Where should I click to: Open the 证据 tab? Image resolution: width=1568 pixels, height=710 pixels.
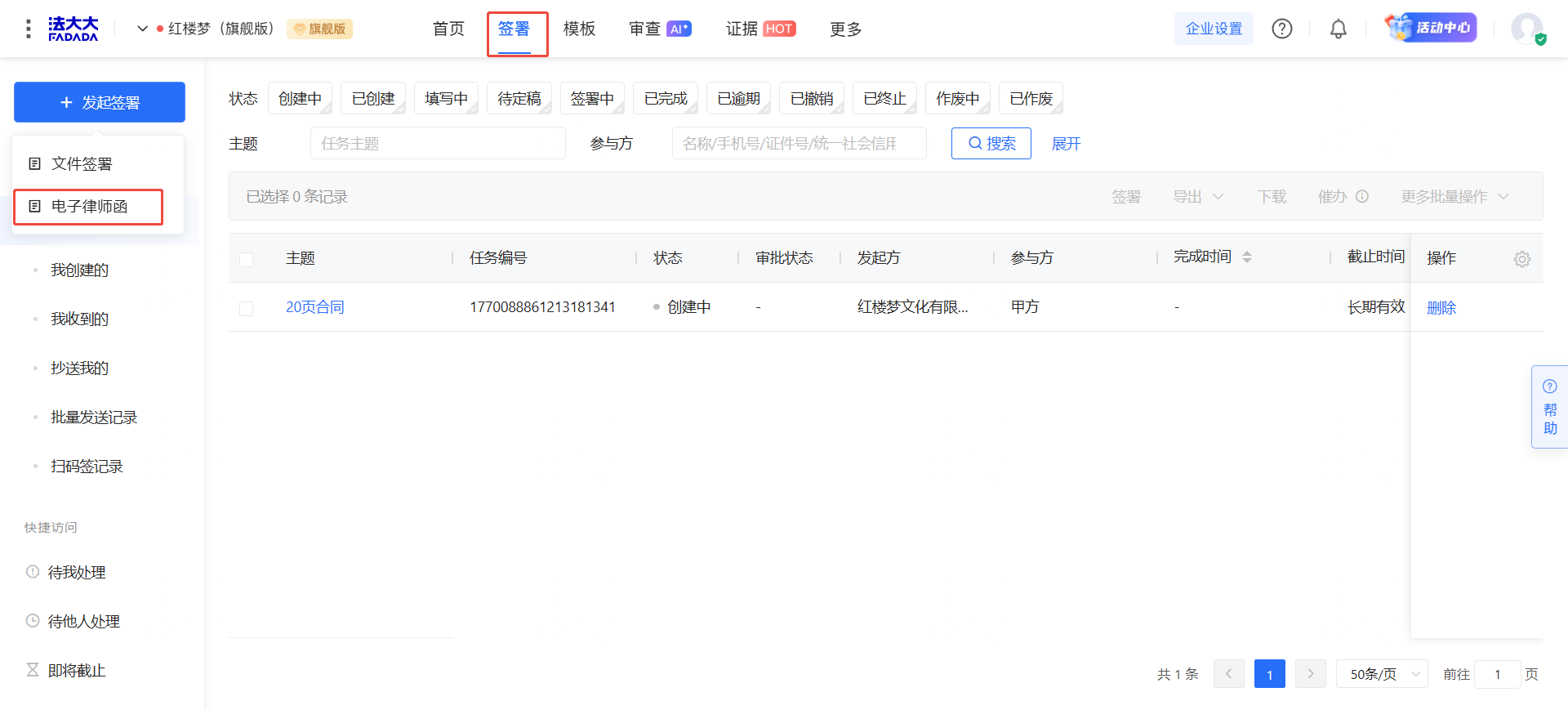[x=760, y=29]
